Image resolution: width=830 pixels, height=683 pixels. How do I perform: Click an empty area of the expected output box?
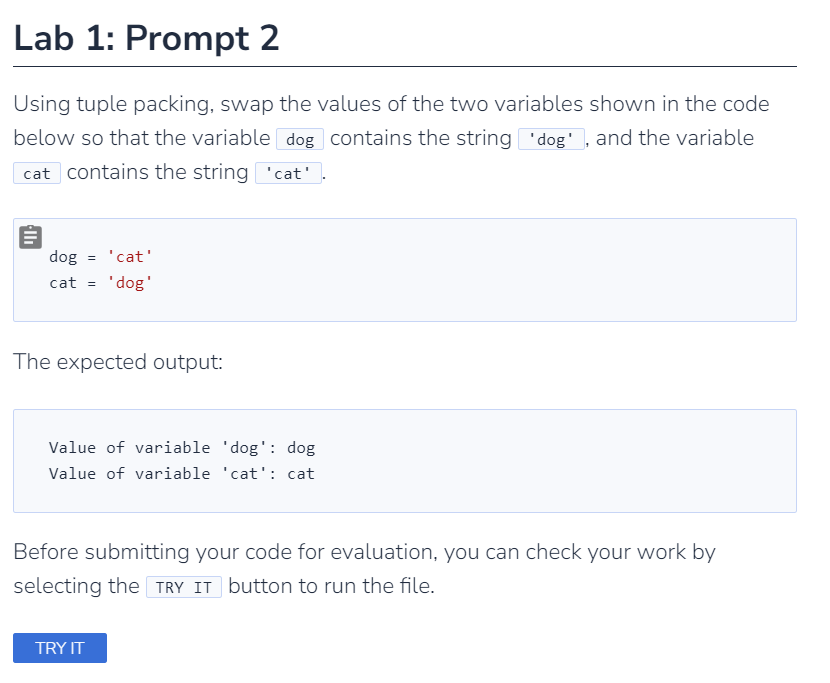(x=556, y=461)
